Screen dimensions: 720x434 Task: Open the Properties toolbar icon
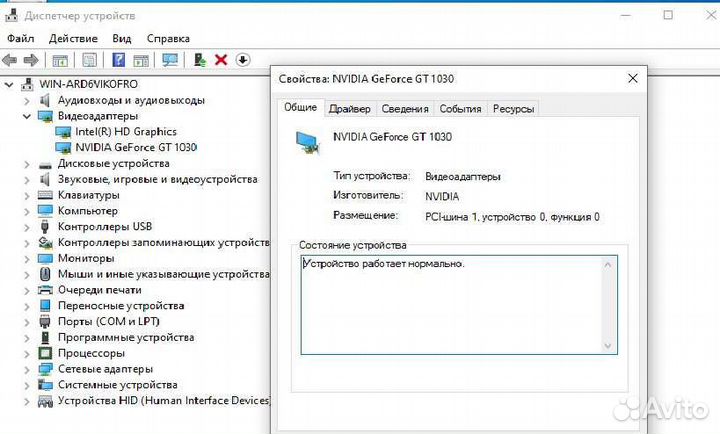(x=89, y=60)
